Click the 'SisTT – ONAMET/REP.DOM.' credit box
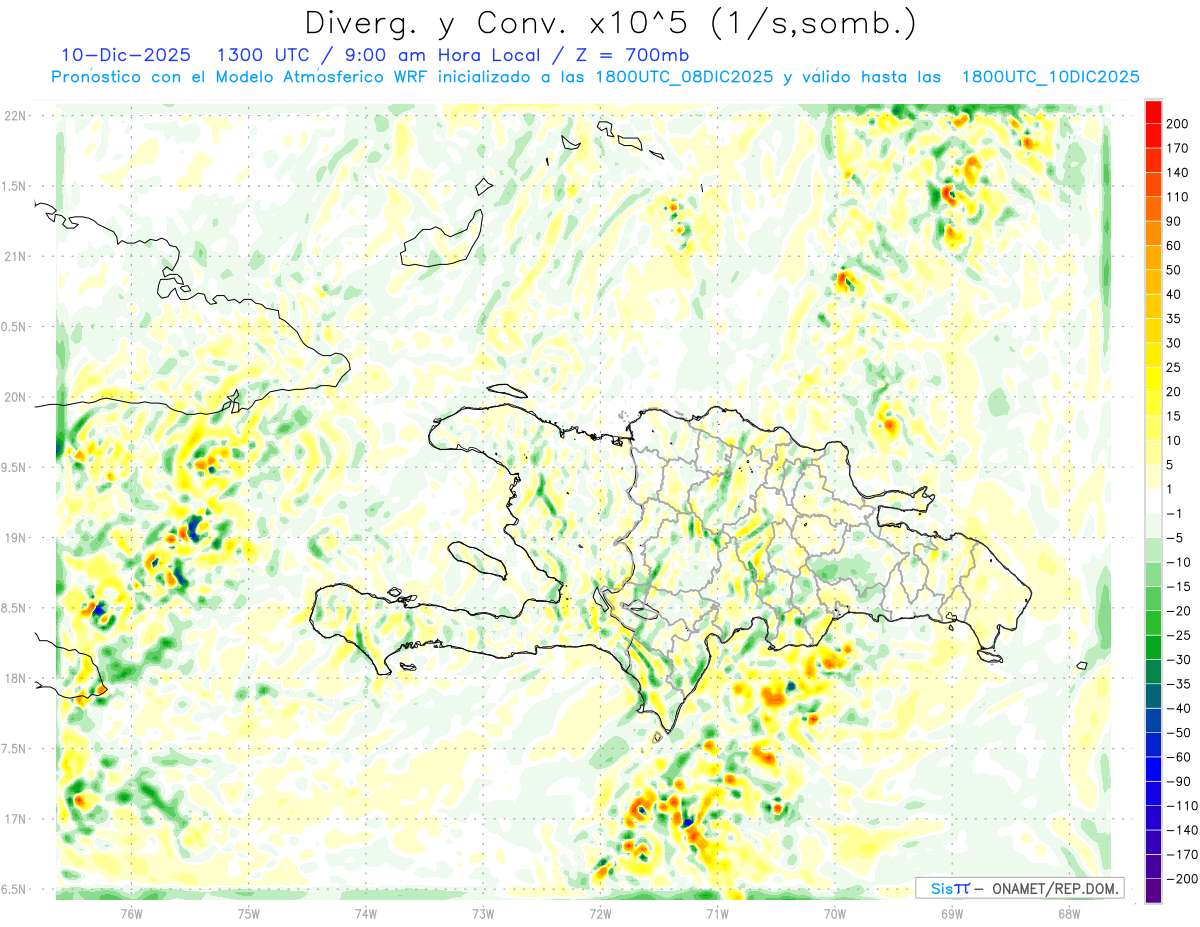 pos(1020,888)
